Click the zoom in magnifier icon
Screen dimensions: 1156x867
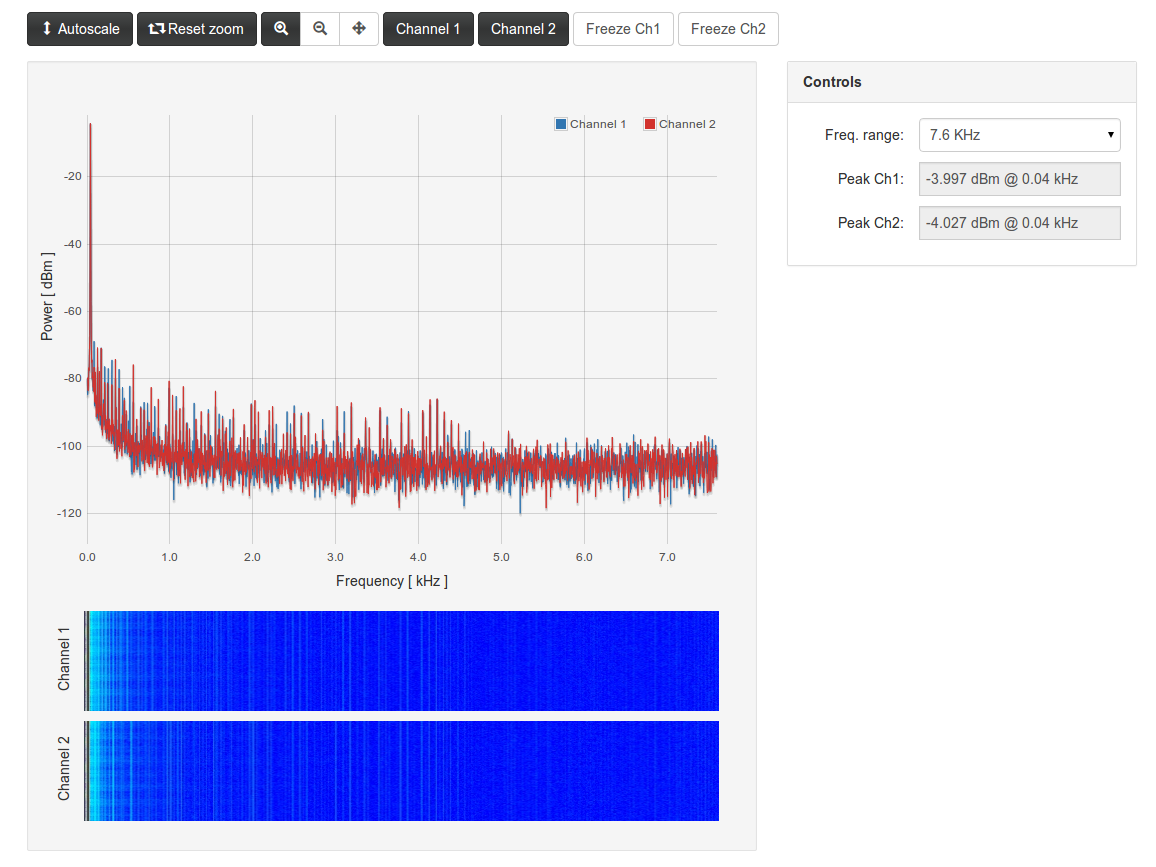[281, 29]
